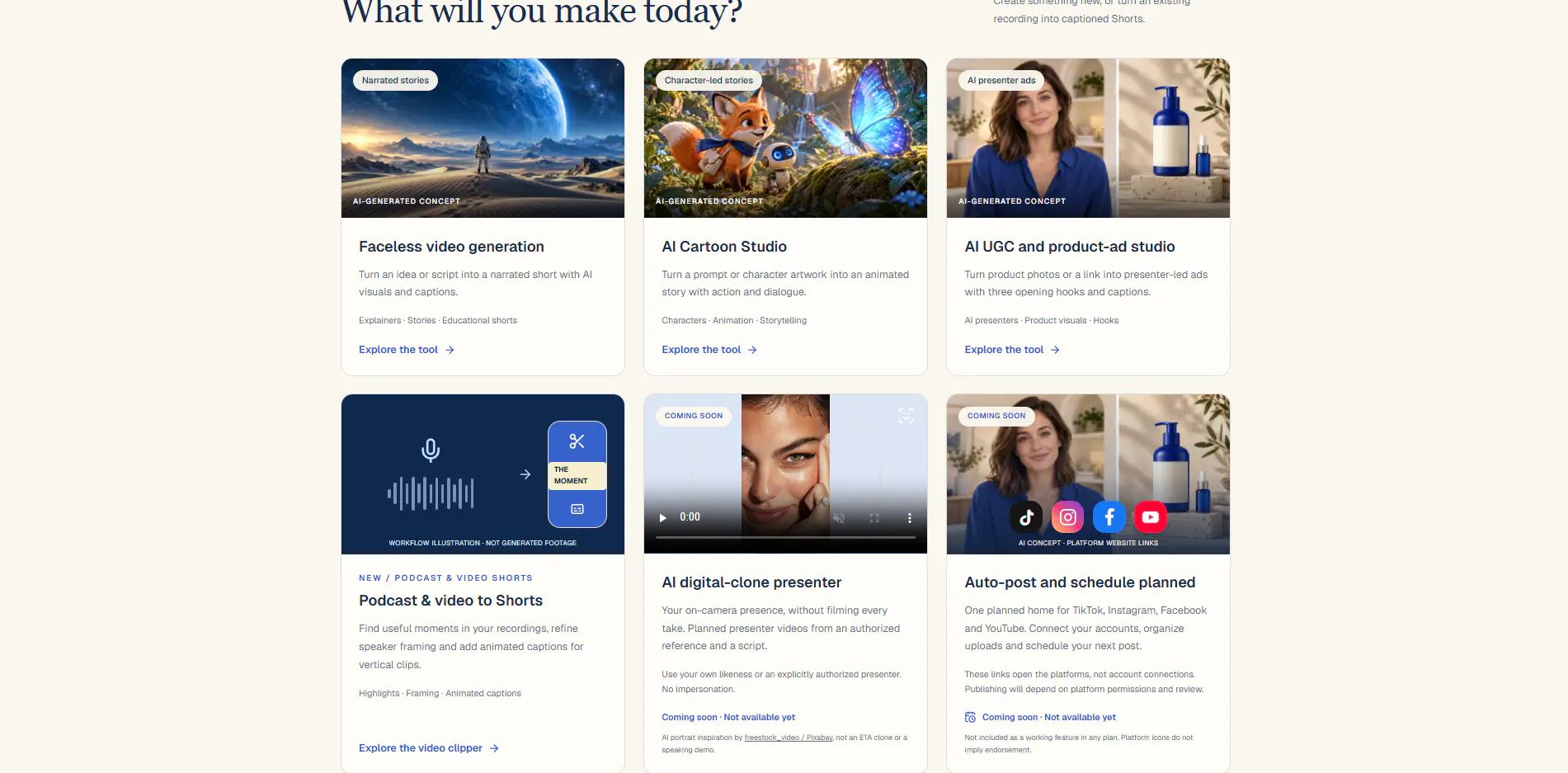1568x773 pixels.
Task: Click the YouTube icon on Auto-post card
Action: (x=1151, y=517)
